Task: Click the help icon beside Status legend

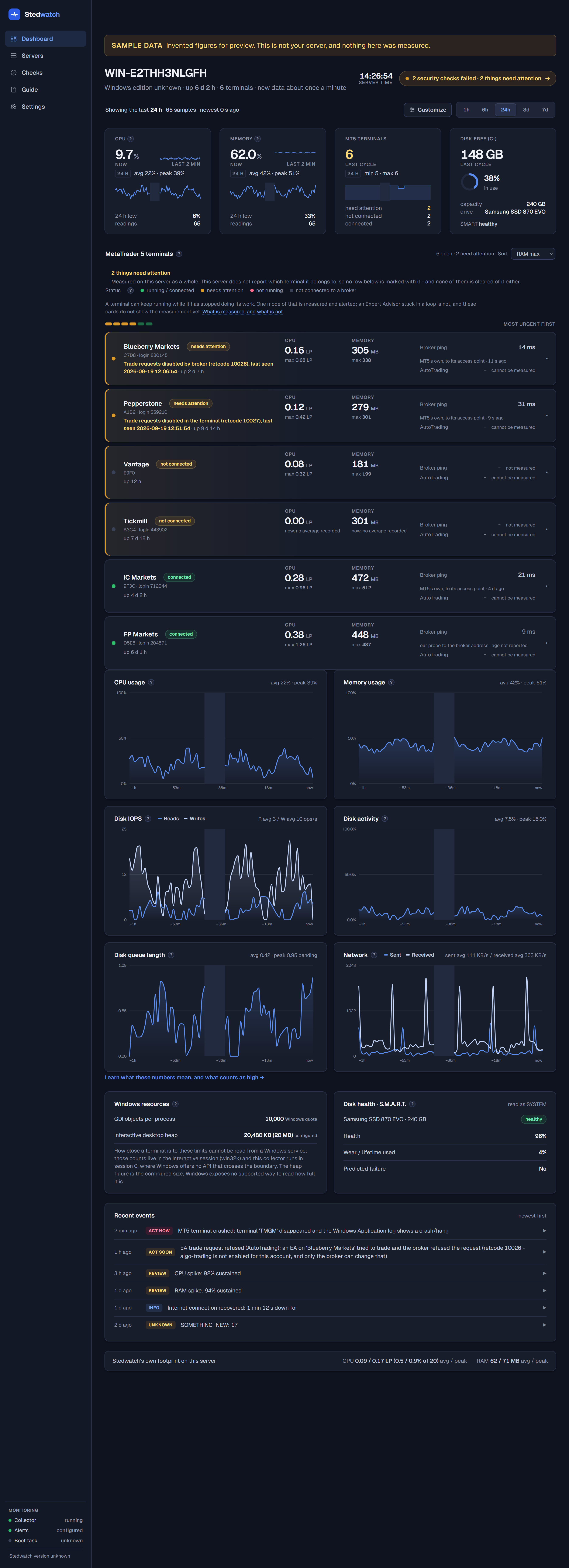Action: 130,290
